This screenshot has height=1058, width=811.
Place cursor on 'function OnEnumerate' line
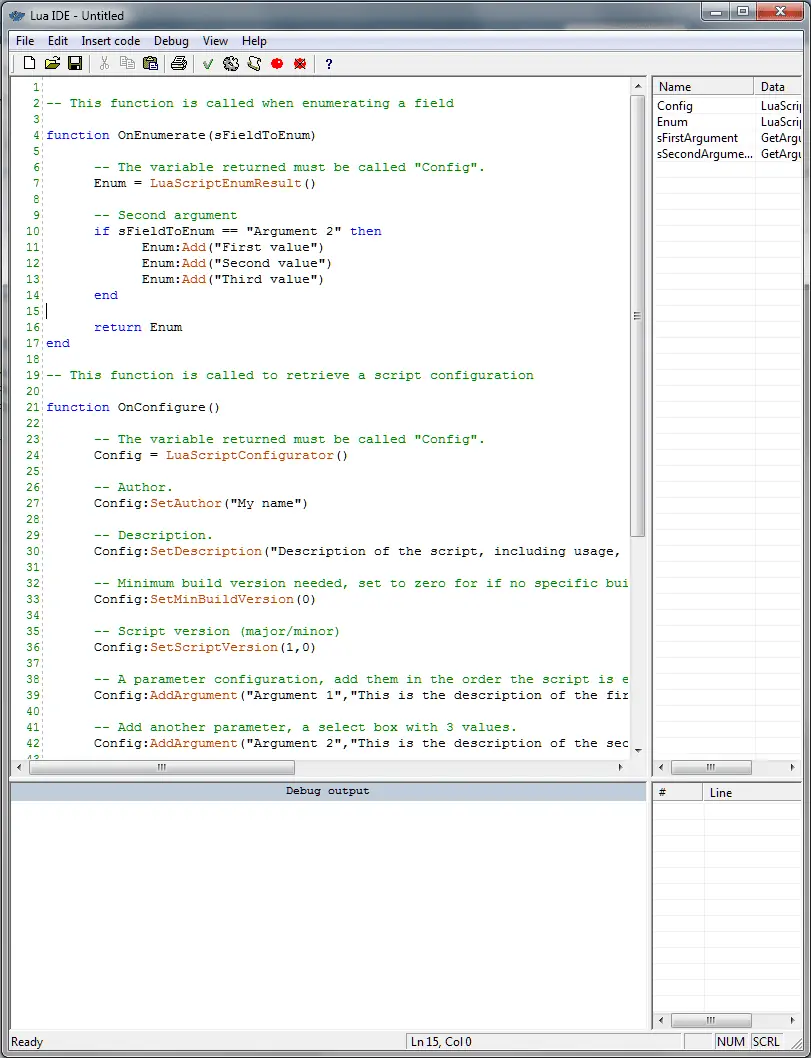[181, 135]
